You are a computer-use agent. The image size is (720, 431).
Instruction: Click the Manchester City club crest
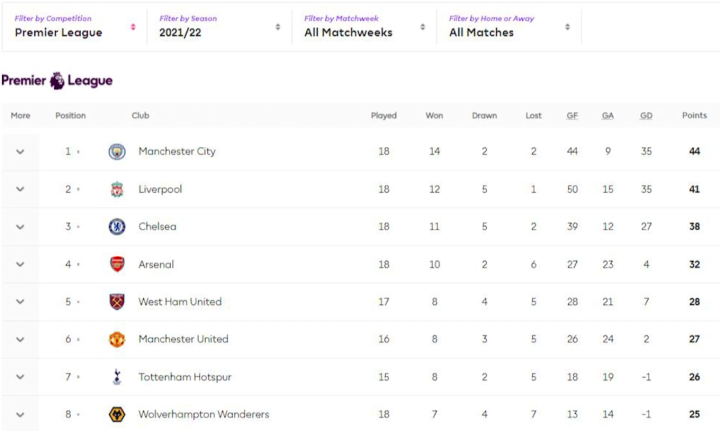[x=117, y=152]
